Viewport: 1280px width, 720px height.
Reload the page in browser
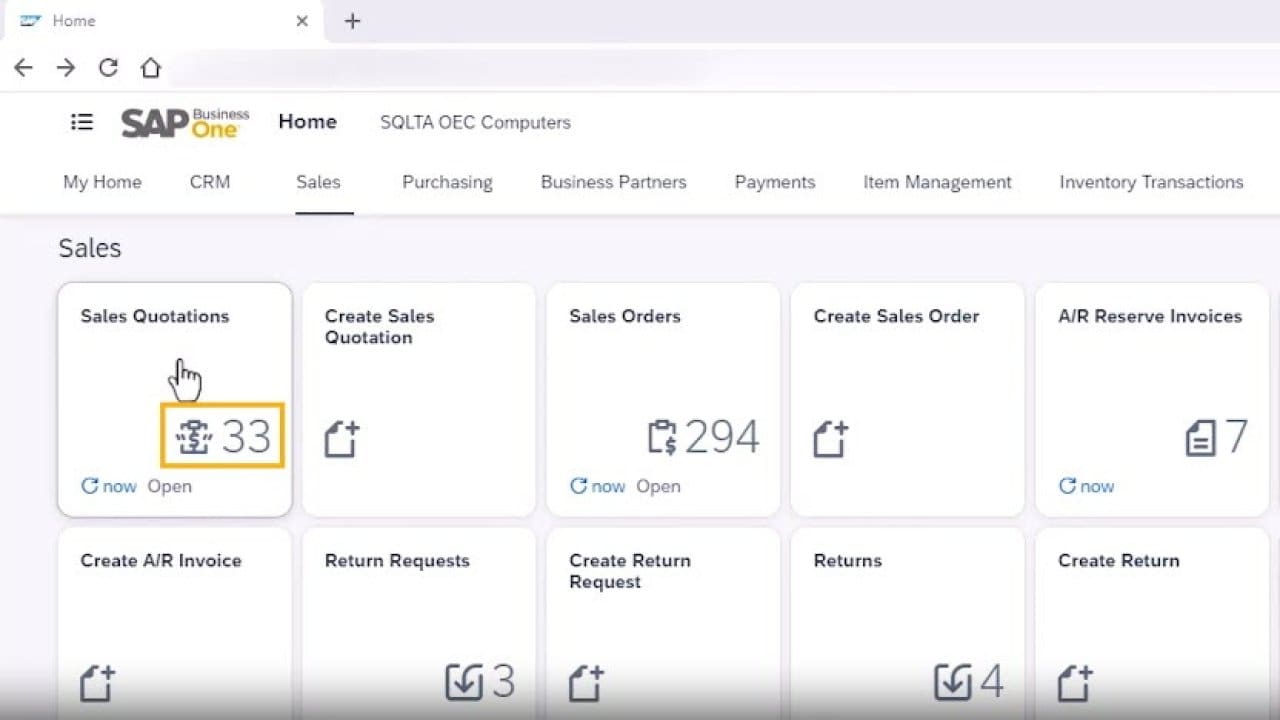click(108, 68)
